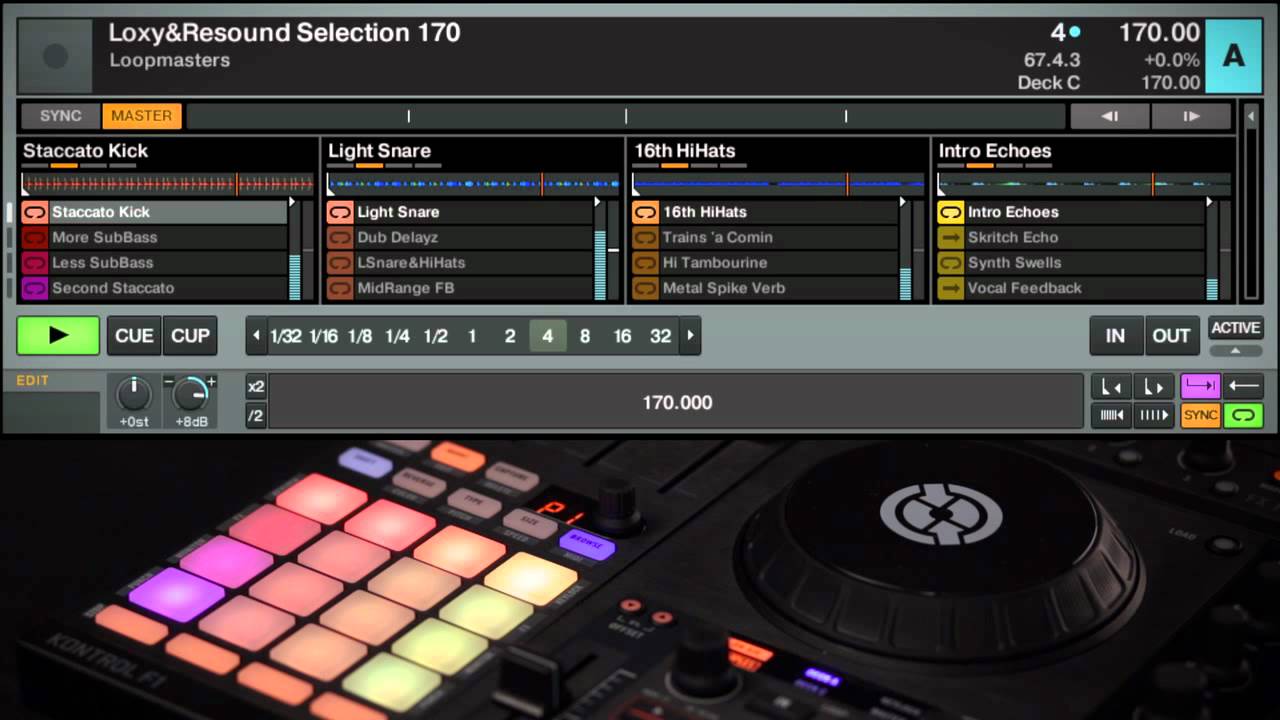Toggle the ACTIVE loop button
The height and width of the screenshot is (720, 1280).
pos(1235,328)
